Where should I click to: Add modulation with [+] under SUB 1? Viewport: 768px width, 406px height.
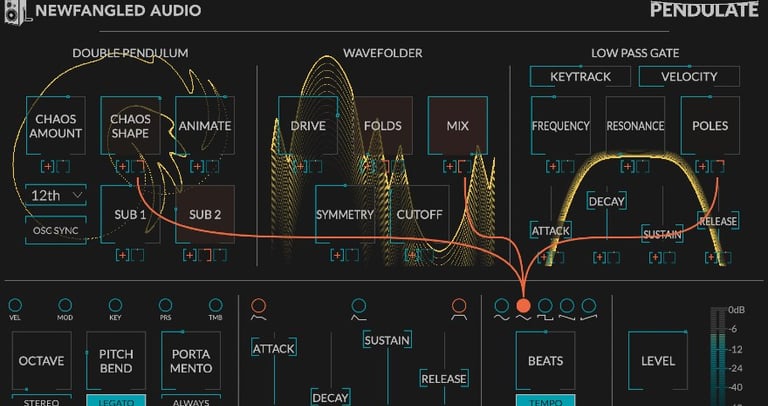[122, 255]
